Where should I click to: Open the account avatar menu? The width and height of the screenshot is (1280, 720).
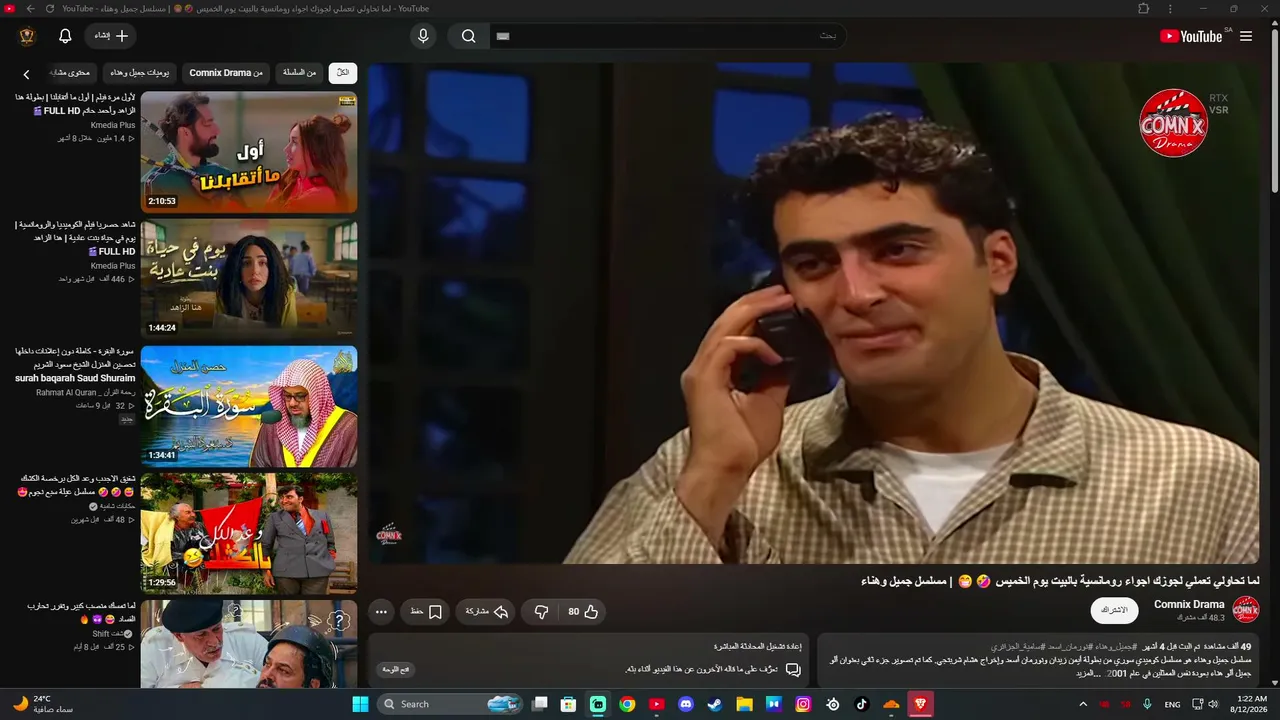coord(27,36)
